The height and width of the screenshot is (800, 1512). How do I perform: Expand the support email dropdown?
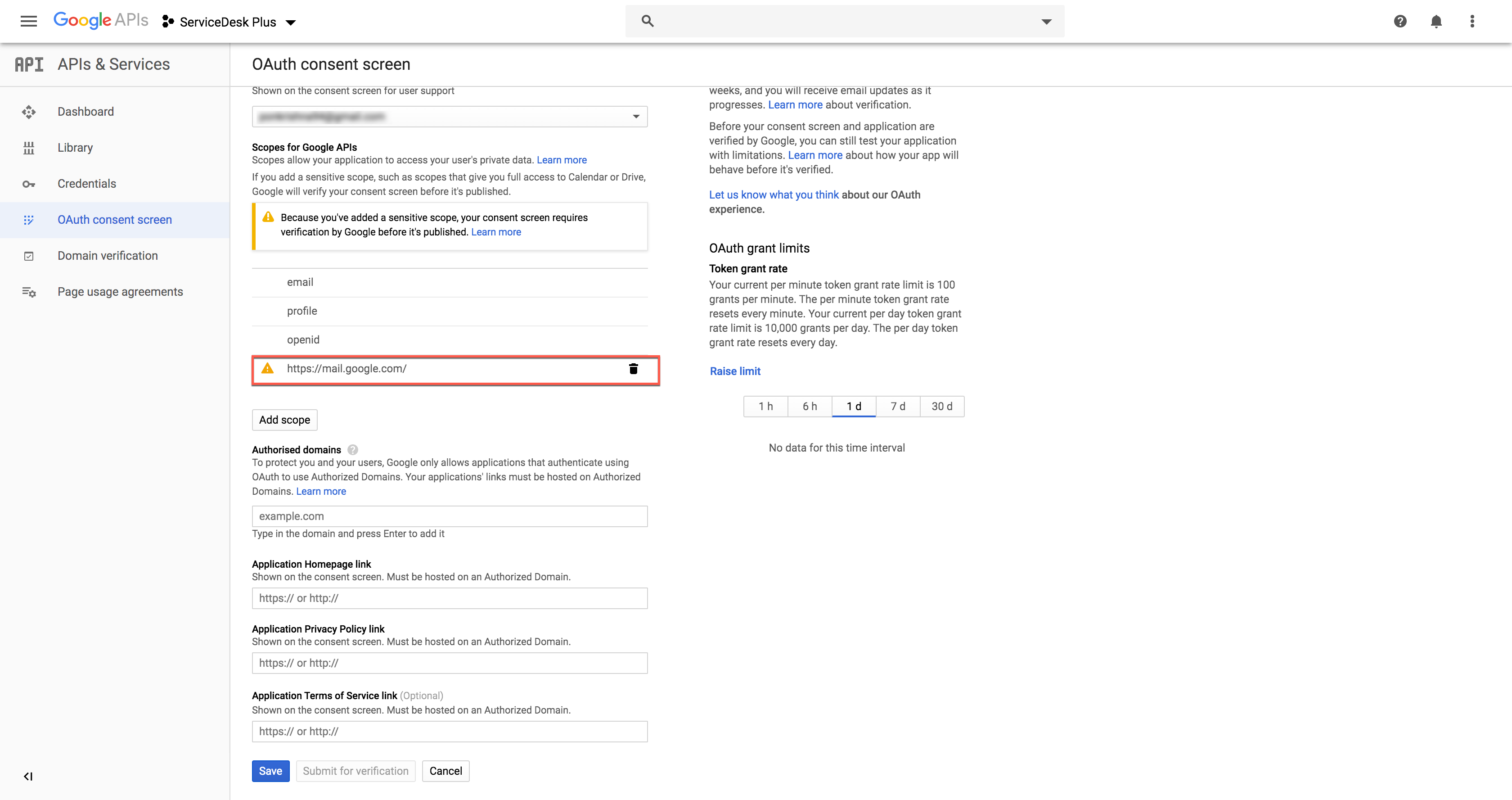[636, 116]
